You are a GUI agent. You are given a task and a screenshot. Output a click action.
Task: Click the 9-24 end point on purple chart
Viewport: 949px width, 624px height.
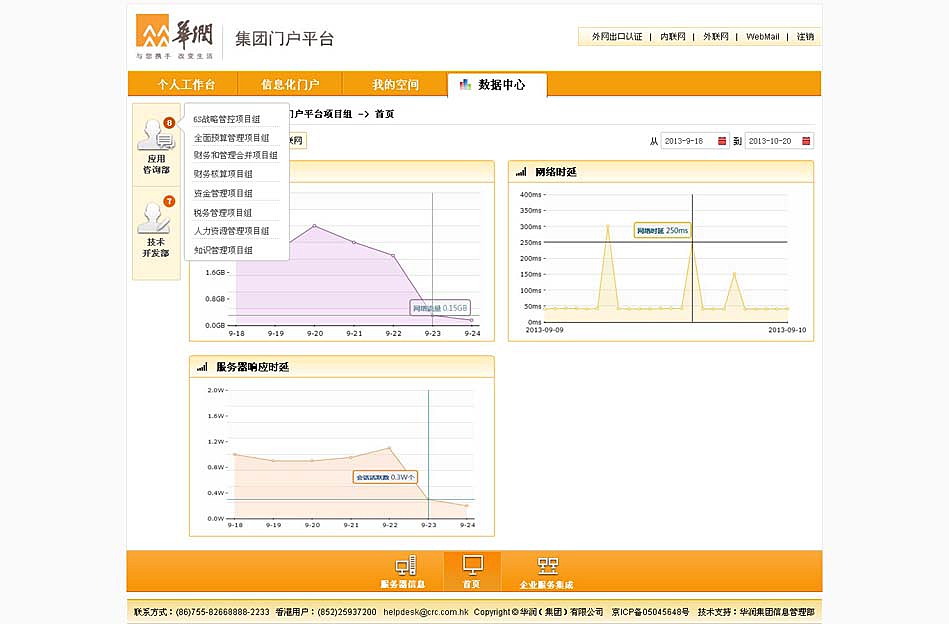point(472,320)
